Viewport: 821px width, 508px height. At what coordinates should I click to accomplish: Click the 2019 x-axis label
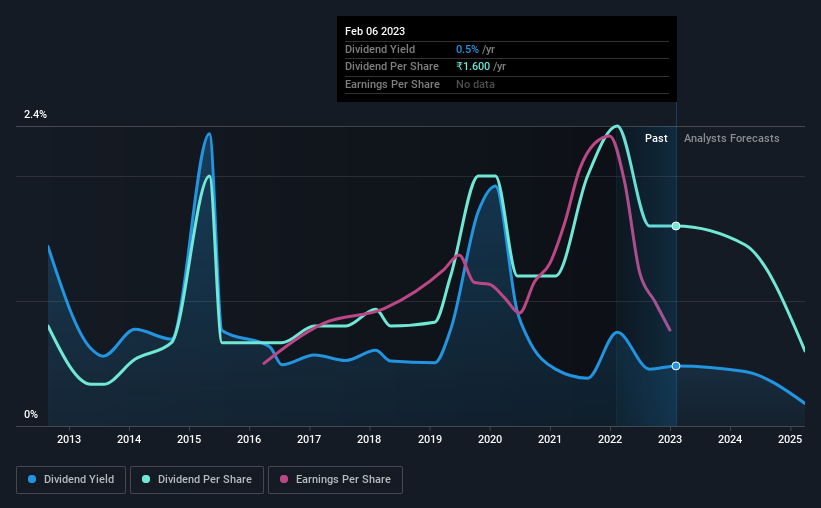(x=430, y=439)
